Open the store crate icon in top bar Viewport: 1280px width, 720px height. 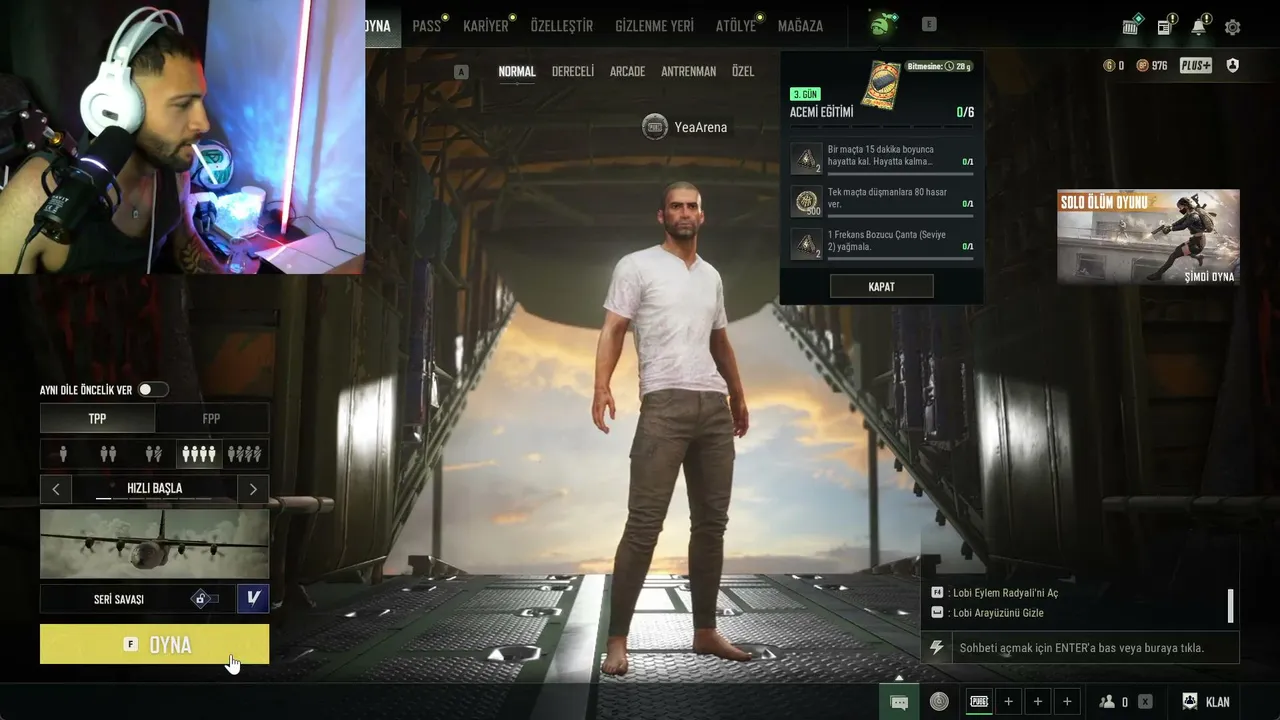pos(1131,26)
